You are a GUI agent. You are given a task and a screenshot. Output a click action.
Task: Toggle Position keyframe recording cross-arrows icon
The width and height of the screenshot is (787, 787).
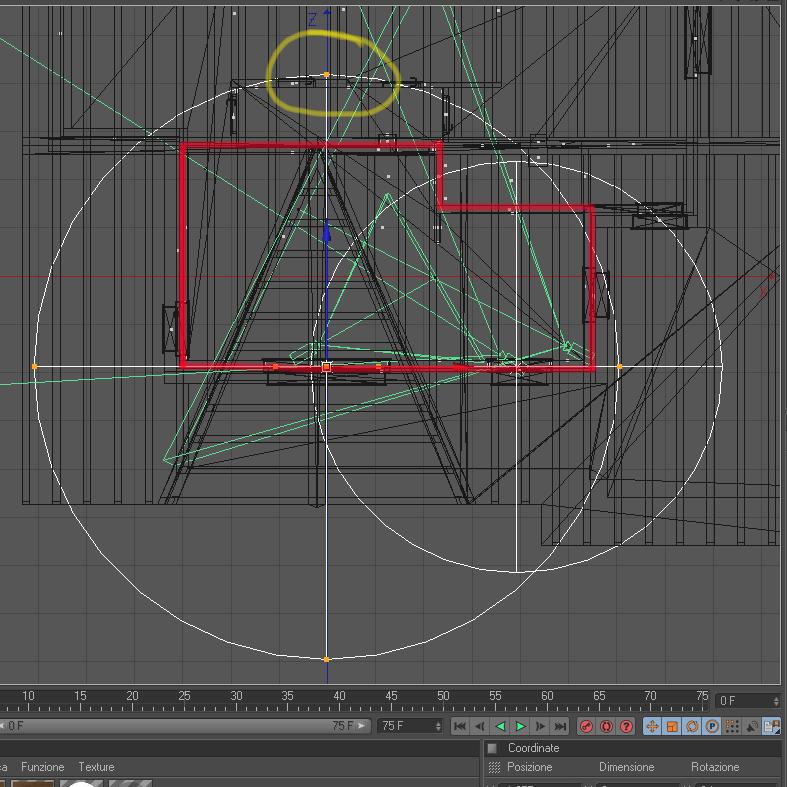click(652, 726)
